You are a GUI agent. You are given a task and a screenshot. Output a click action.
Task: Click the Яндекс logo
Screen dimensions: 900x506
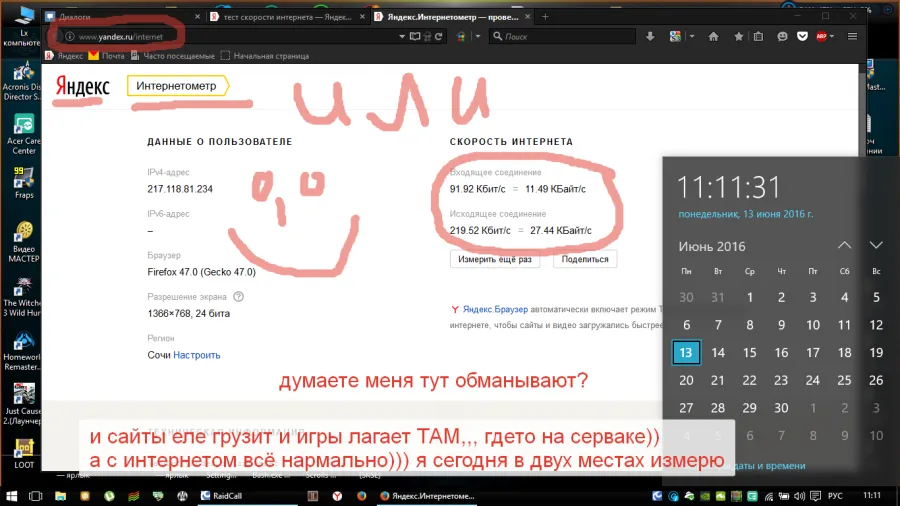pos(83,87)
